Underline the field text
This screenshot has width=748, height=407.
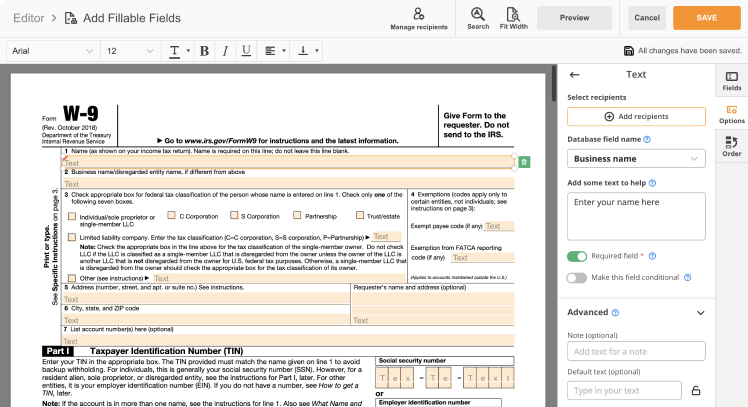pos(244,51)
